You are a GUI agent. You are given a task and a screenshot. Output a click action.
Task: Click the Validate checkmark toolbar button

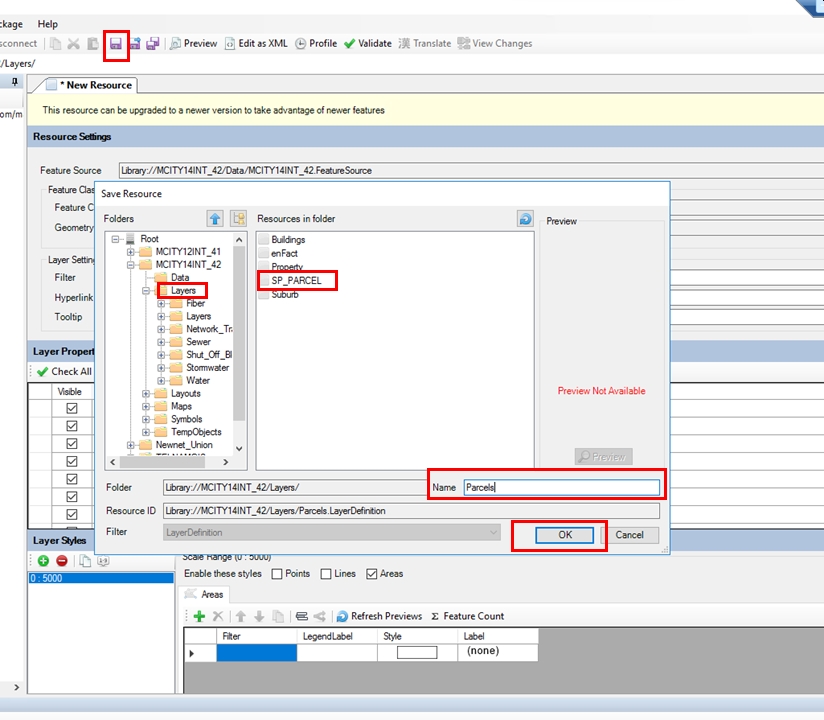click(x=367, y=44)
